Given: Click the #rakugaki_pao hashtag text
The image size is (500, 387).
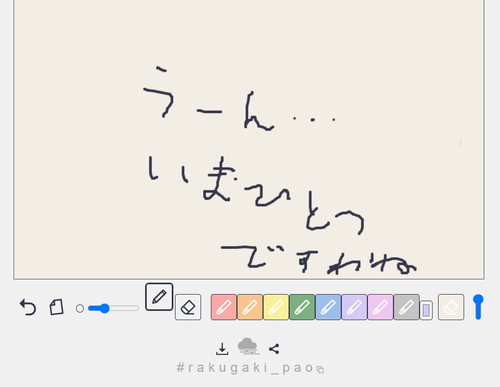Looking at the screenshot, I should point(246,368).
